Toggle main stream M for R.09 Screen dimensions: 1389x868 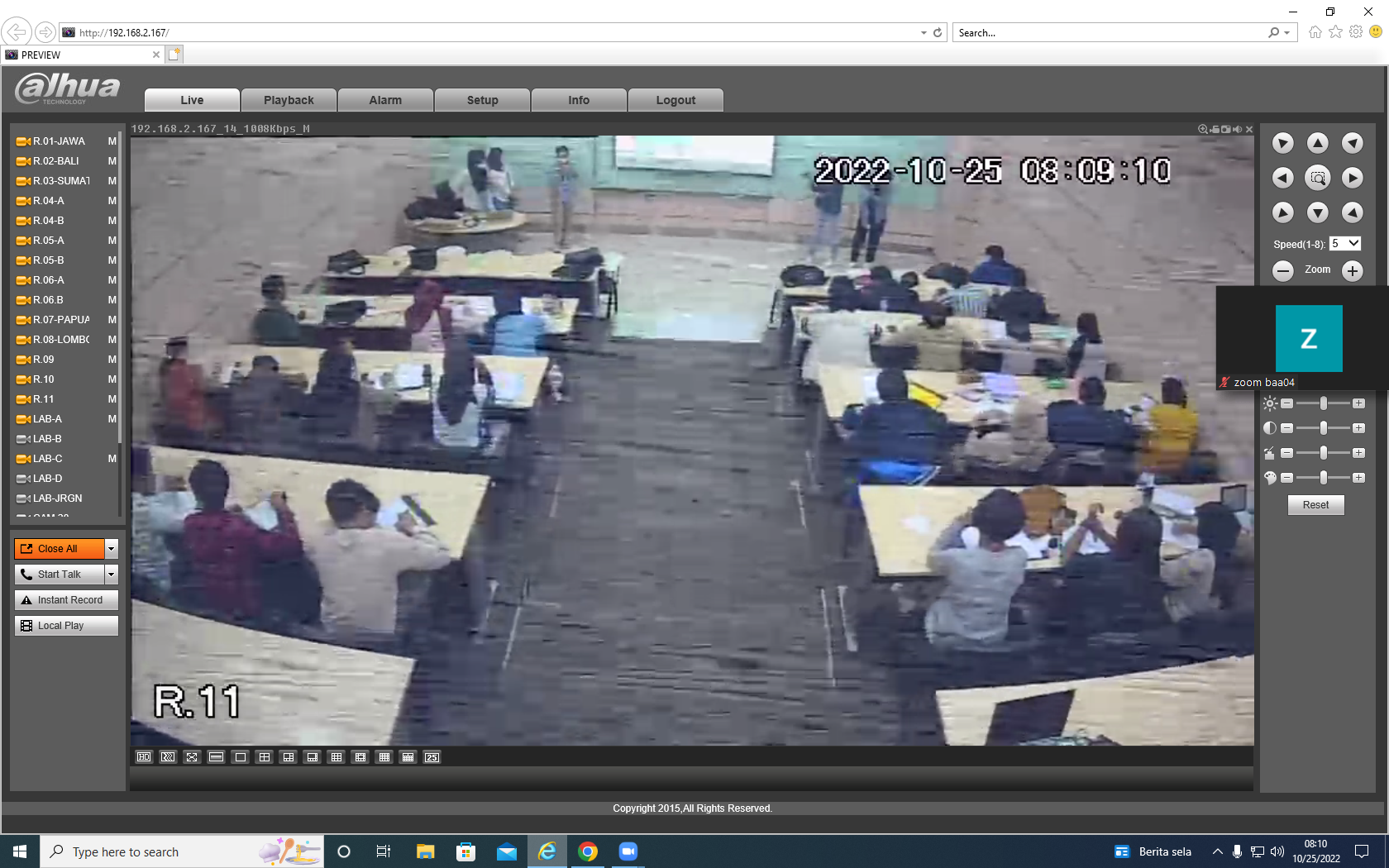pyautogui.click(x=112, y=360)
